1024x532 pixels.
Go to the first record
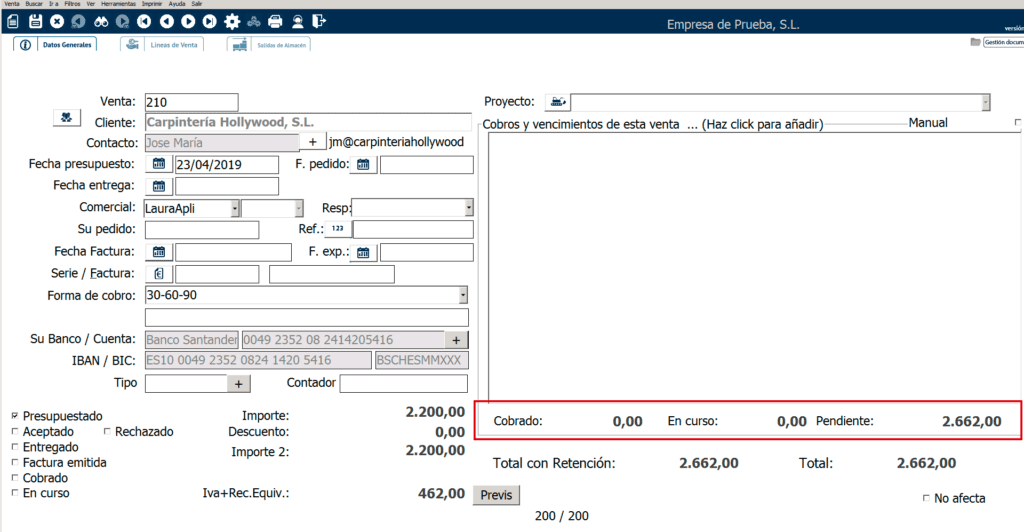pyautogui.click(x=145, y=21)
